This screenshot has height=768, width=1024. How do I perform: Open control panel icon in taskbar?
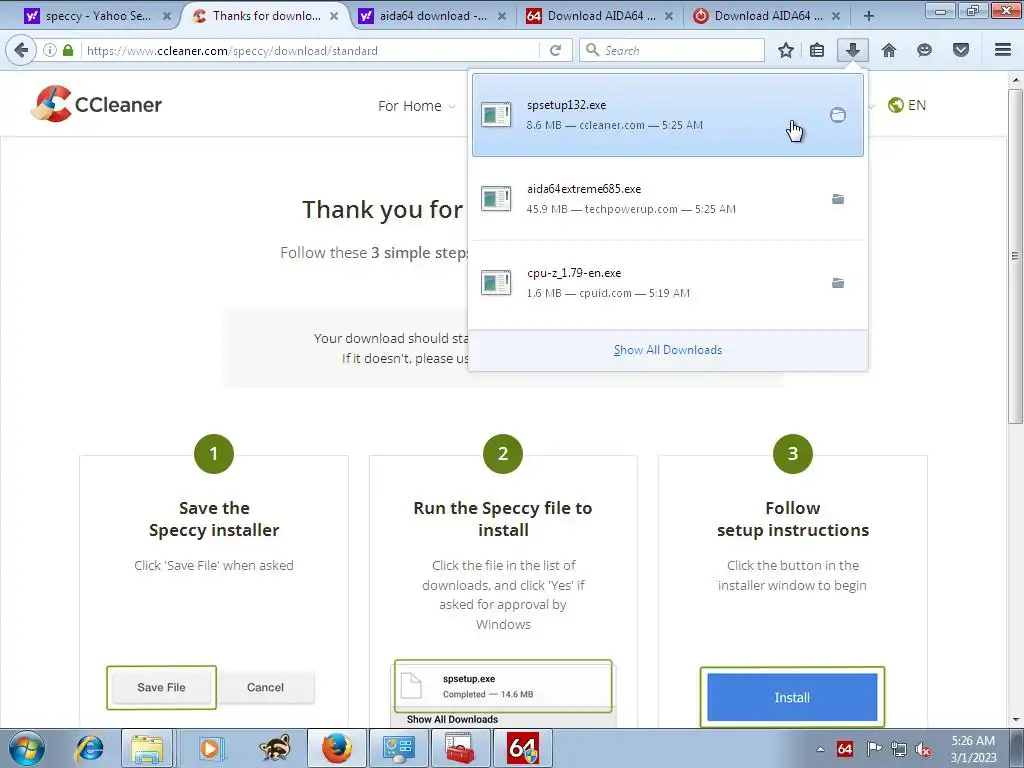pos(398,748)
